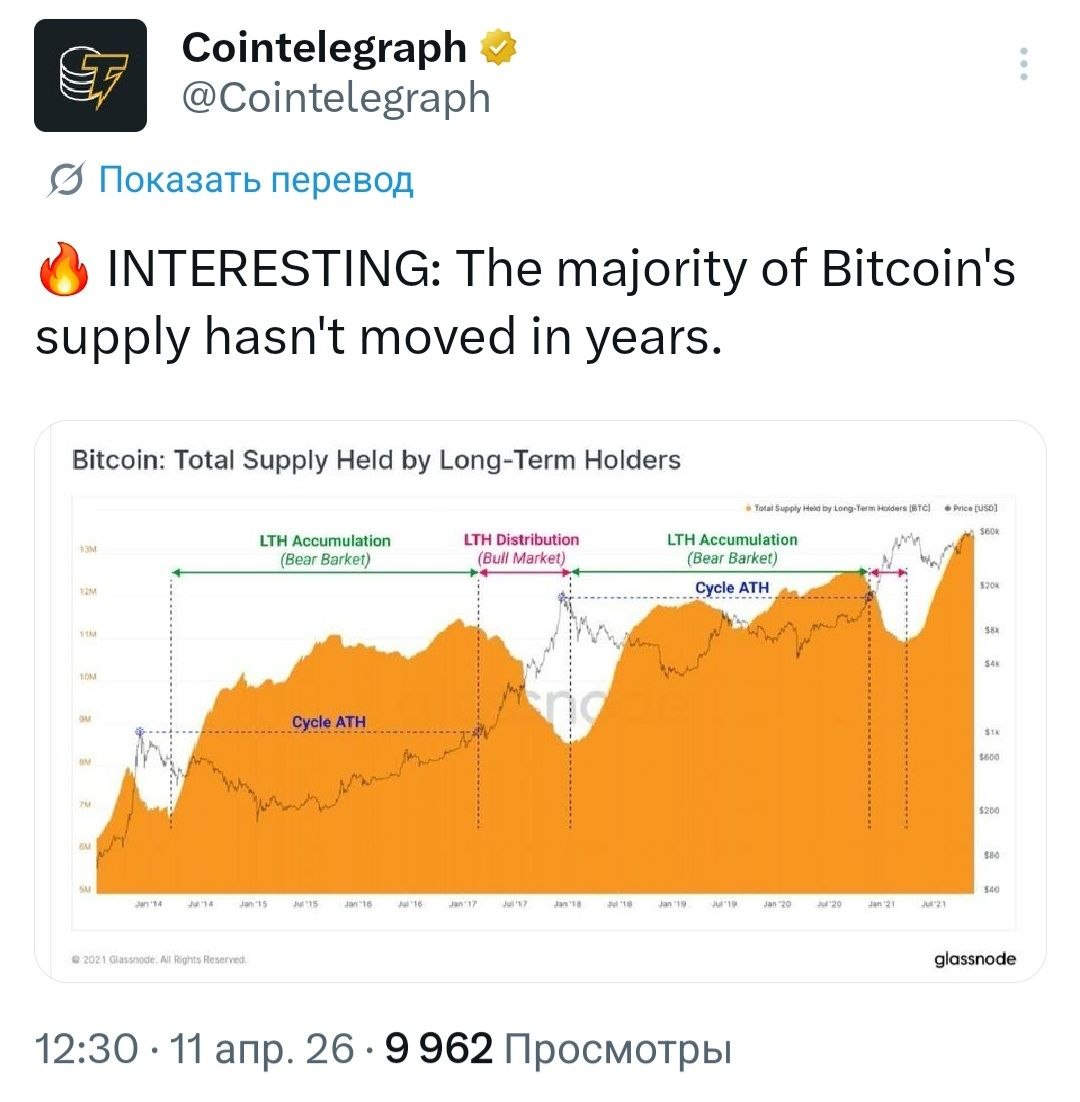
Task: Click the fire emoji in the tweet
Action: 60,272
